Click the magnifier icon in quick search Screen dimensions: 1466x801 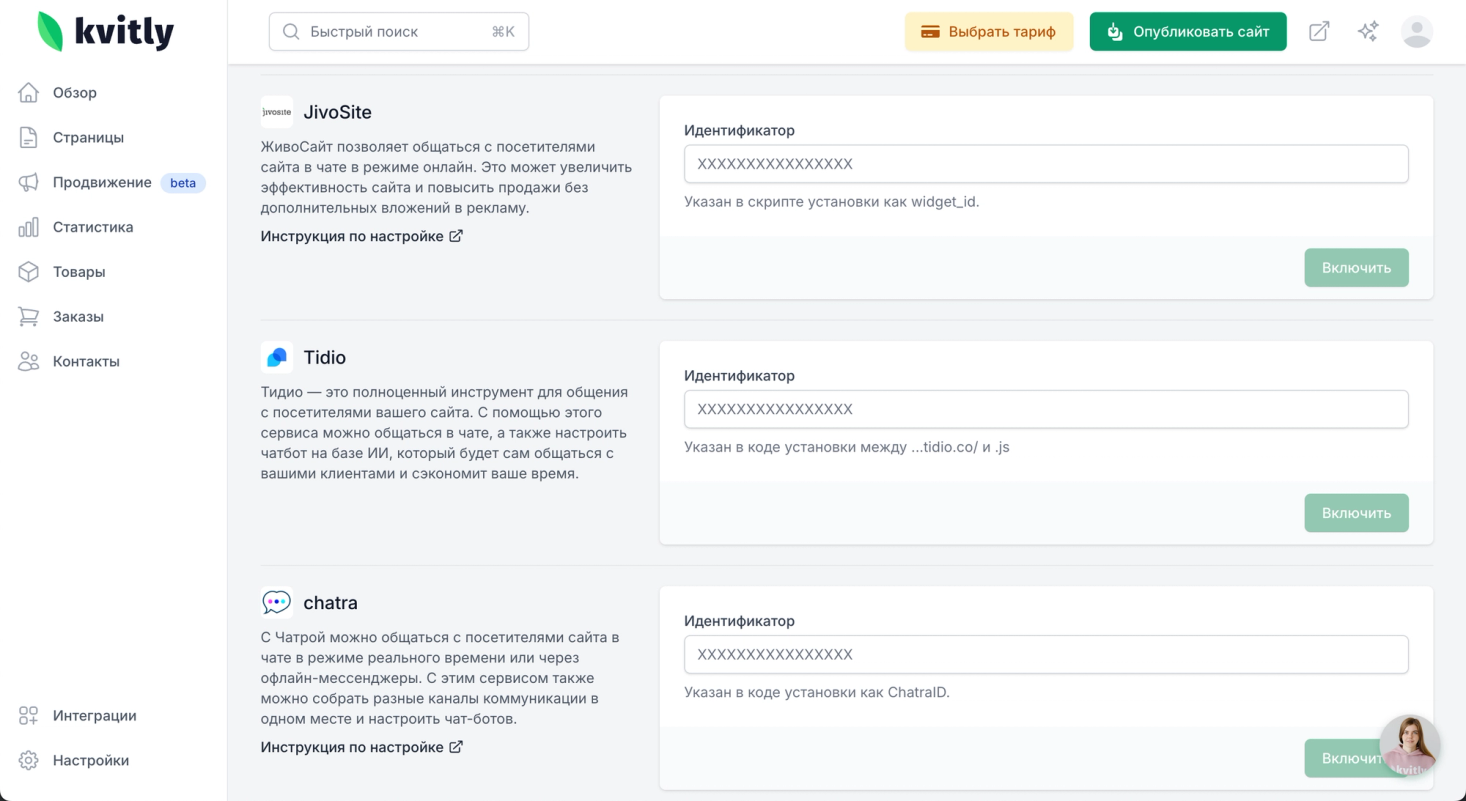pyautogui.click(x=292, y=32)
